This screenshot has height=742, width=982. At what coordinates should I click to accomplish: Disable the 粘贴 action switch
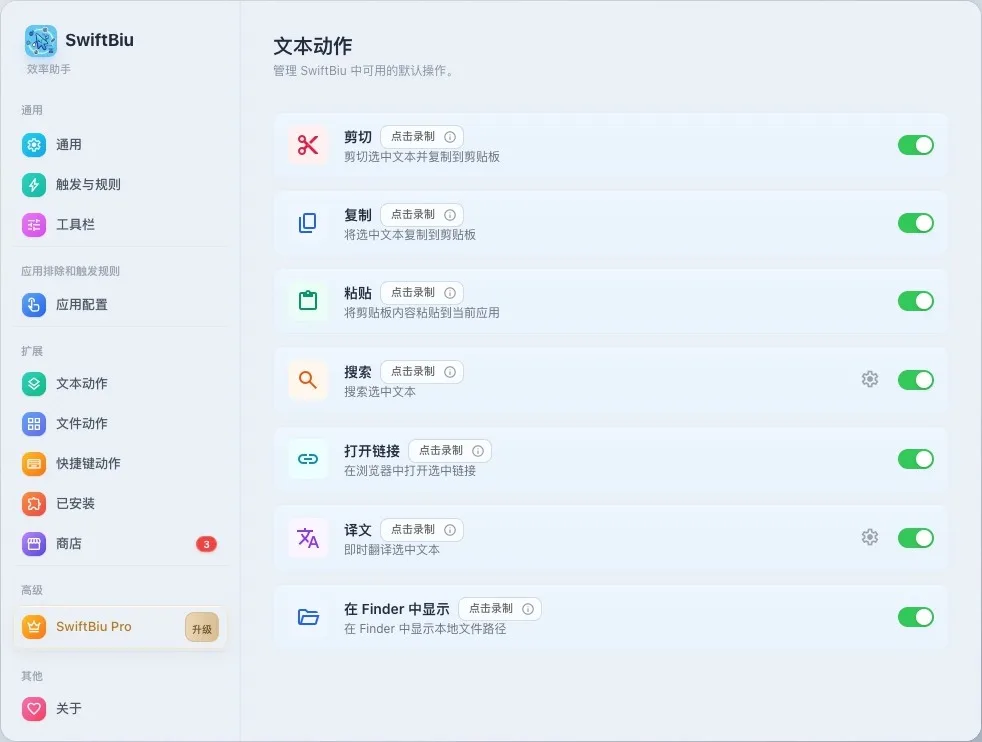(916, 301)
